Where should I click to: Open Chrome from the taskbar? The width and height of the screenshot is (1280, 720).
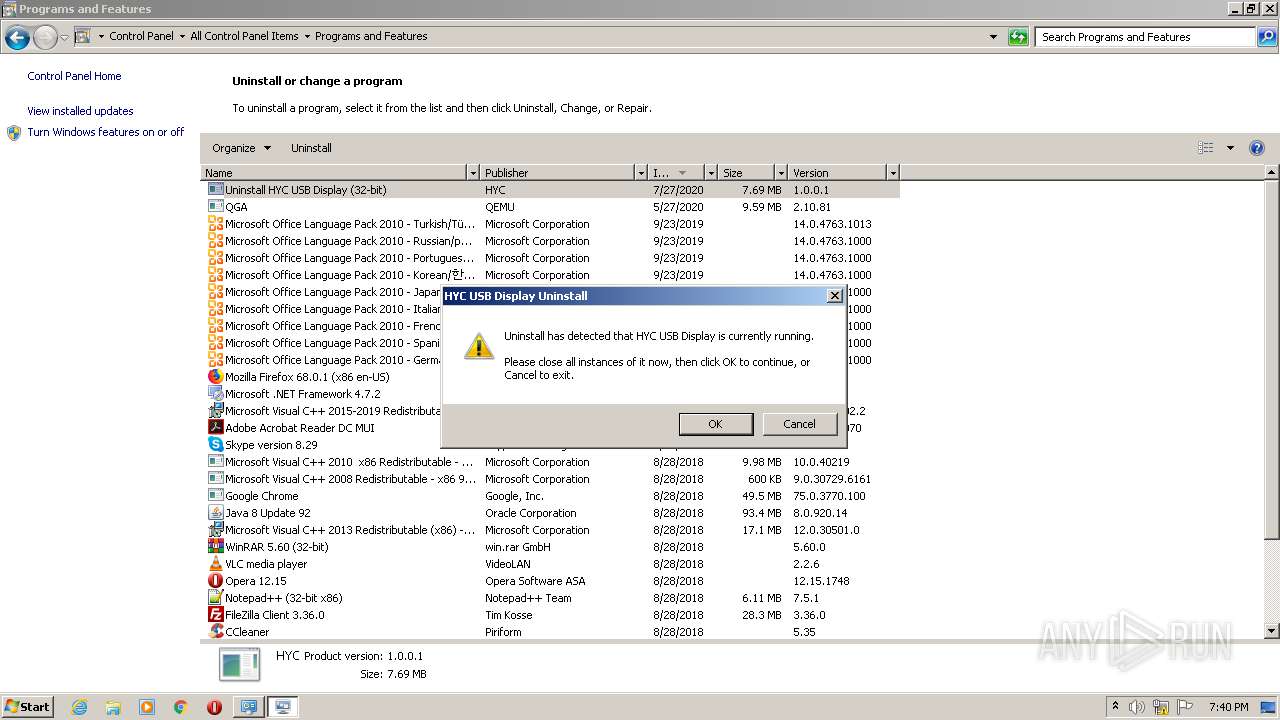tap(180, 707)
